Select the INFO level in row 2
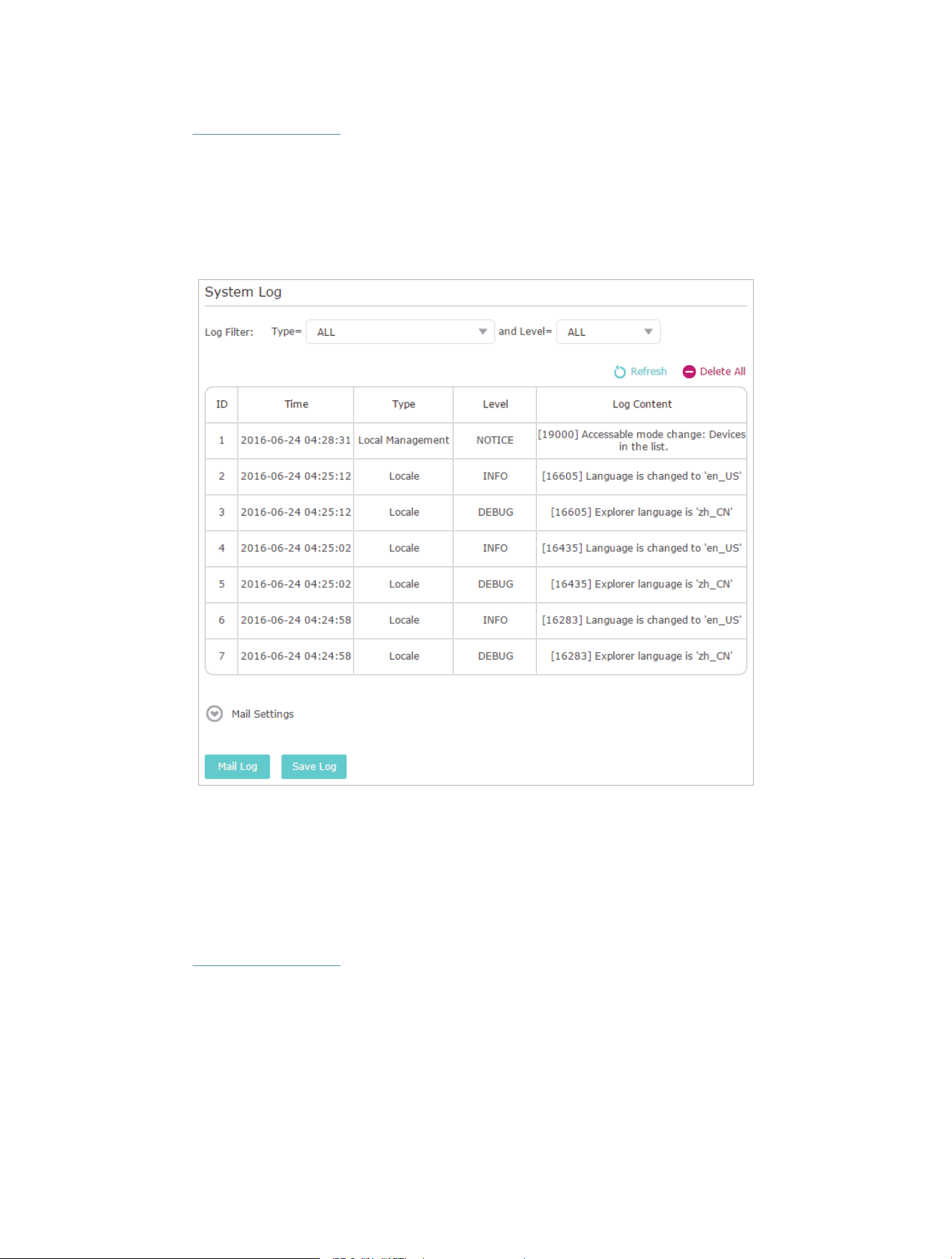 pyautogui.click(x=495, y=476)
